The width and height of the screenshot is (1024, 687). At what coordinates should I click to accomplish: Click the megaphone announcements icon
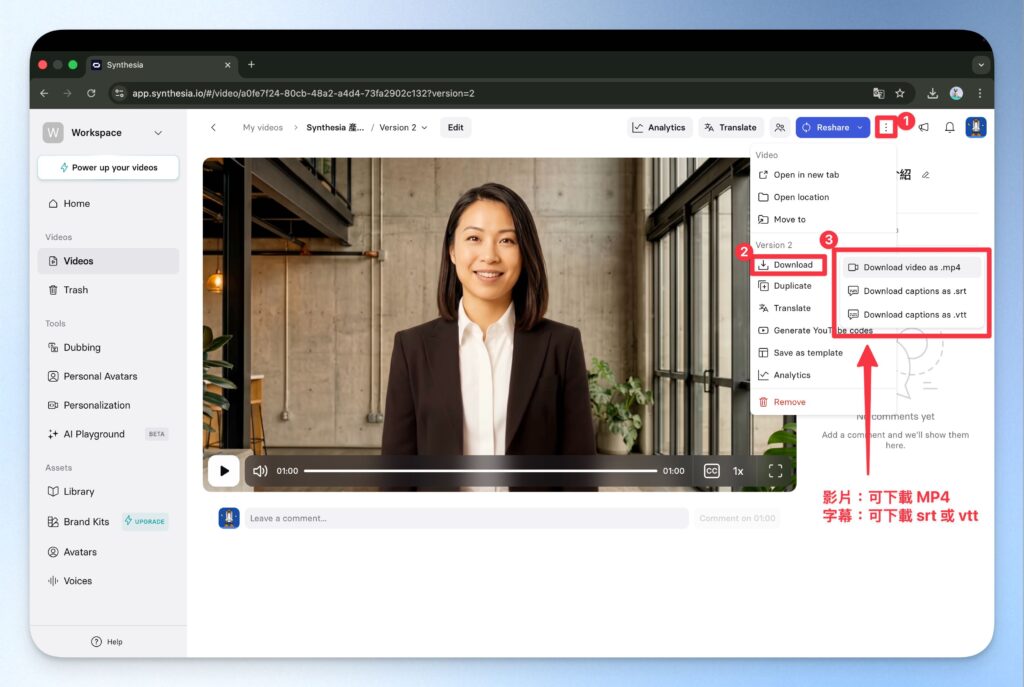pos(923,127)
